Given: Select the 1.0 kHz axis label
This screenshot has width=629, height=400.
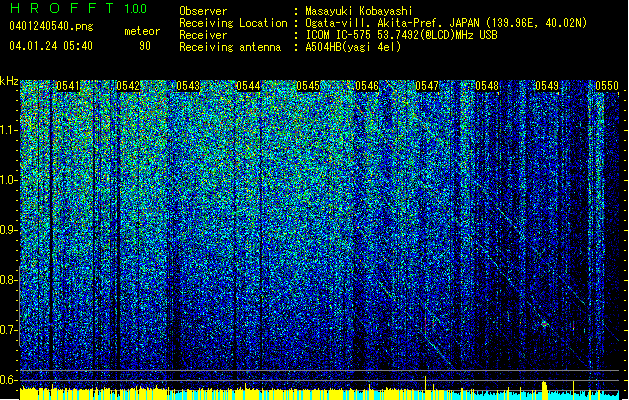Looking at the screenshot, I should pyautogui.click(x=9, y=180).
